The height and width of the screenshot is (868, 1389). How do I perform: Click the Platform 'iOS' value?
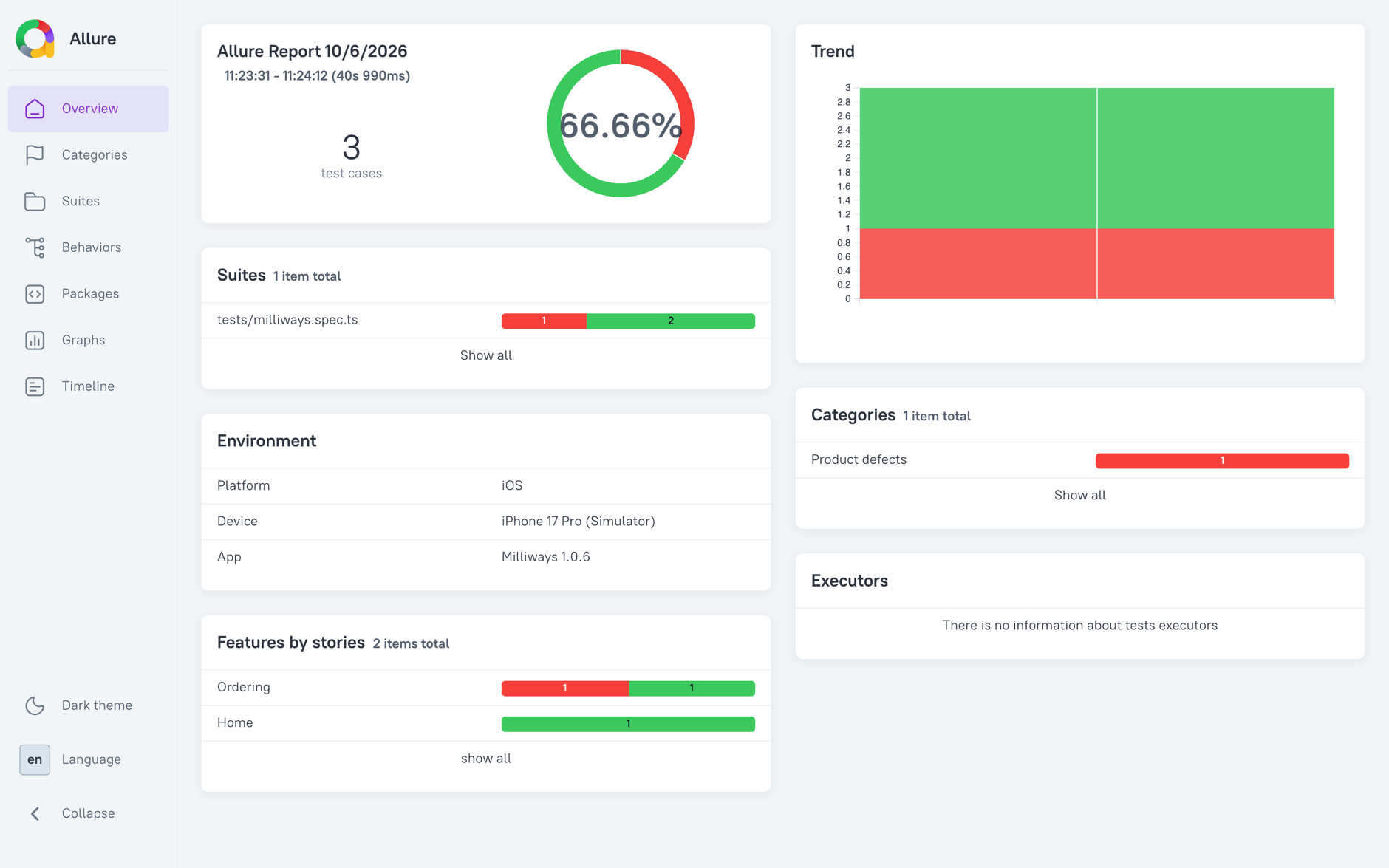512,485
